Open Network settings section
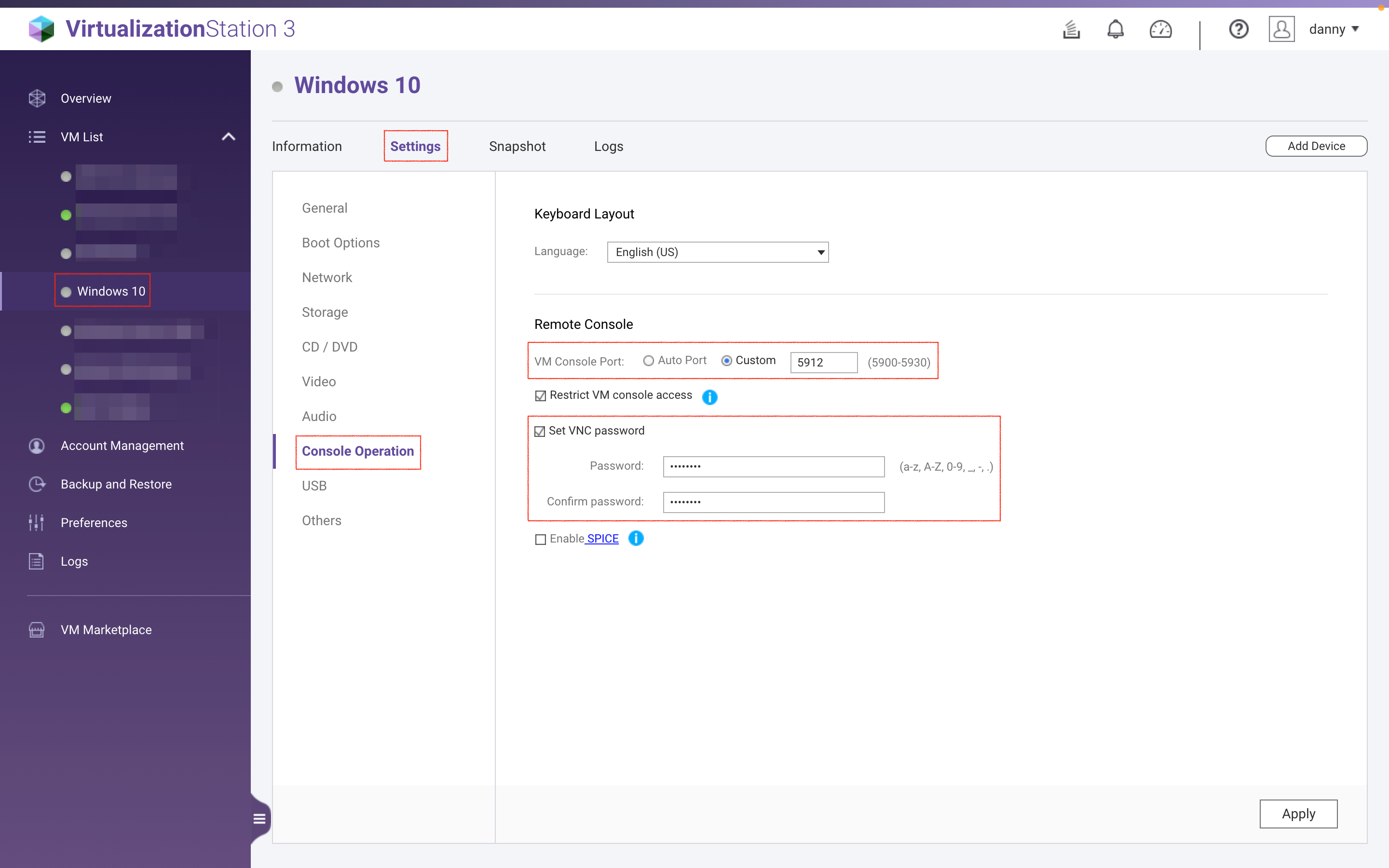Image resolution: width=1389 pixels, height=868 pixels. click(x=327, y=277)
